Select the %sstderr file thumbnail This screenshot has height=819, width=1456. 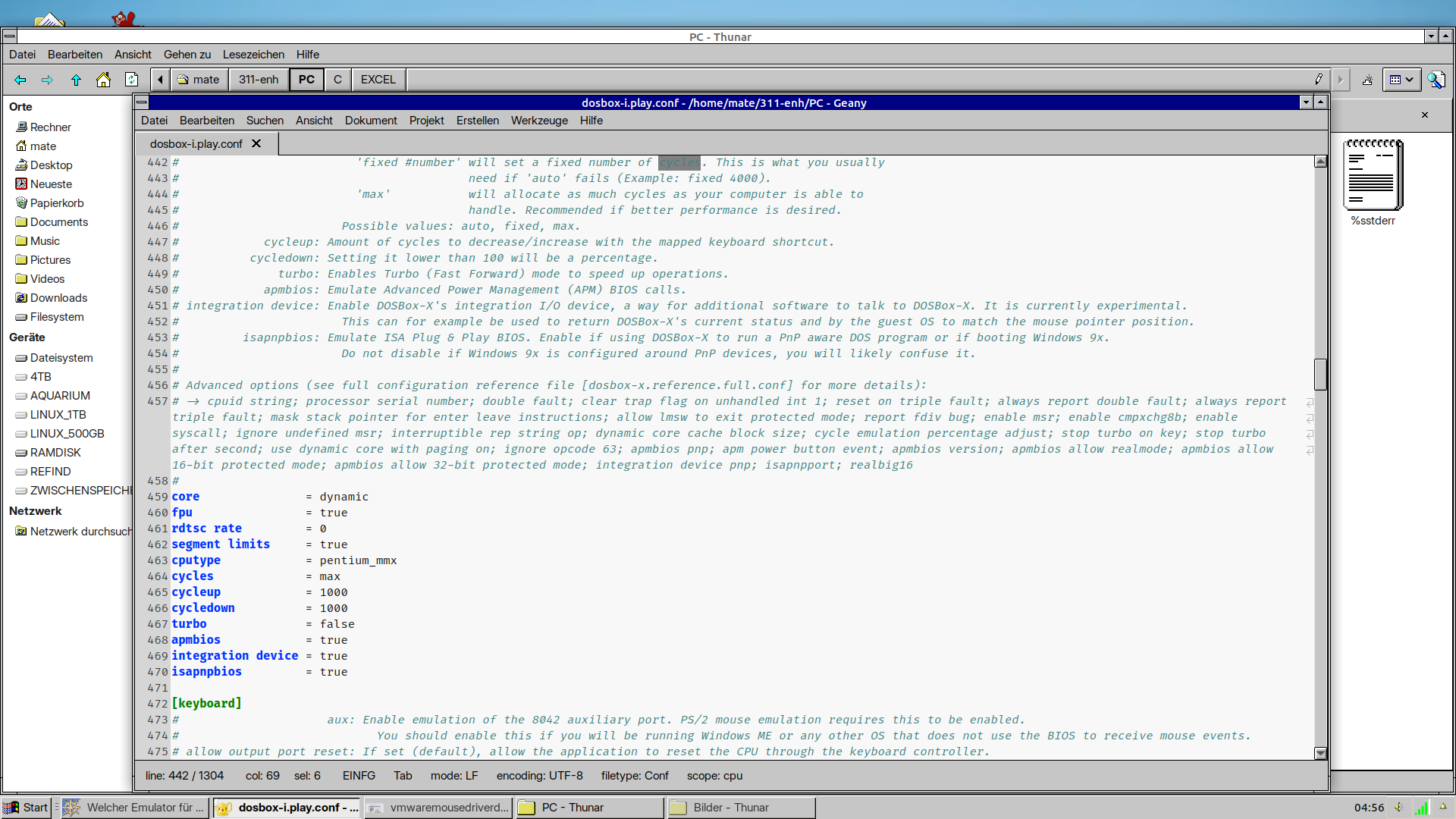pyautogui.click(x=1373, y=176)
